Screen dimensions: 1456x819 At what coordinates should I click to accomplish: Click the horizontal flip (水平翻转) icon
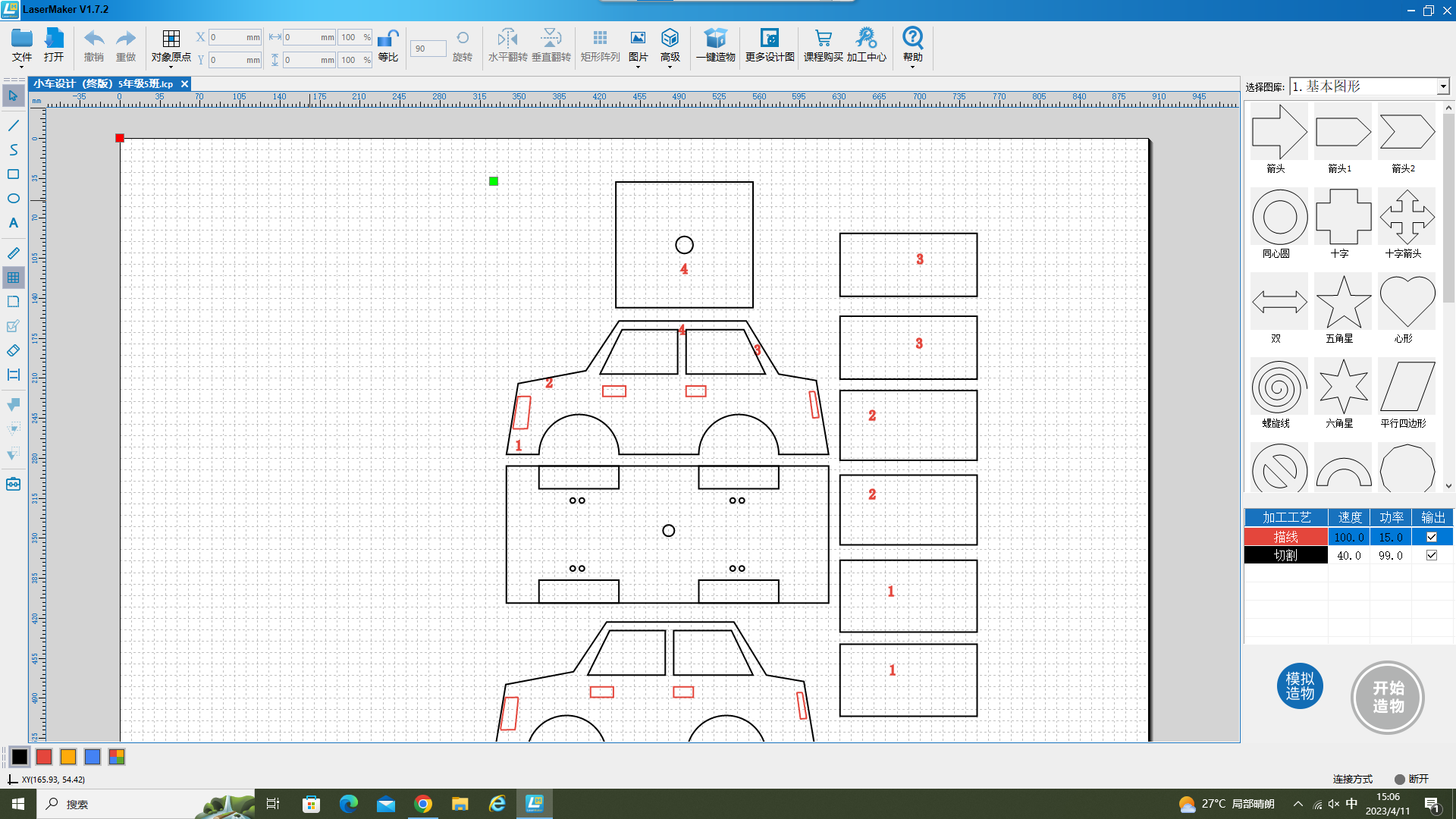(x=507, y=45)
